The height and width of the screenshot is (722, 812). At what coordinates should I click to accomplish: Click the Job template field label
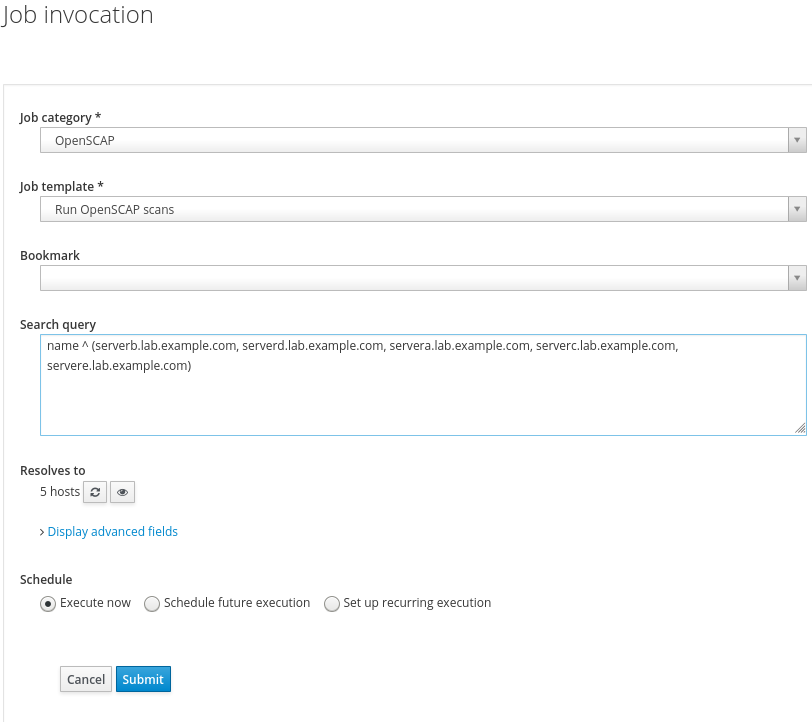tap(62, 186)
